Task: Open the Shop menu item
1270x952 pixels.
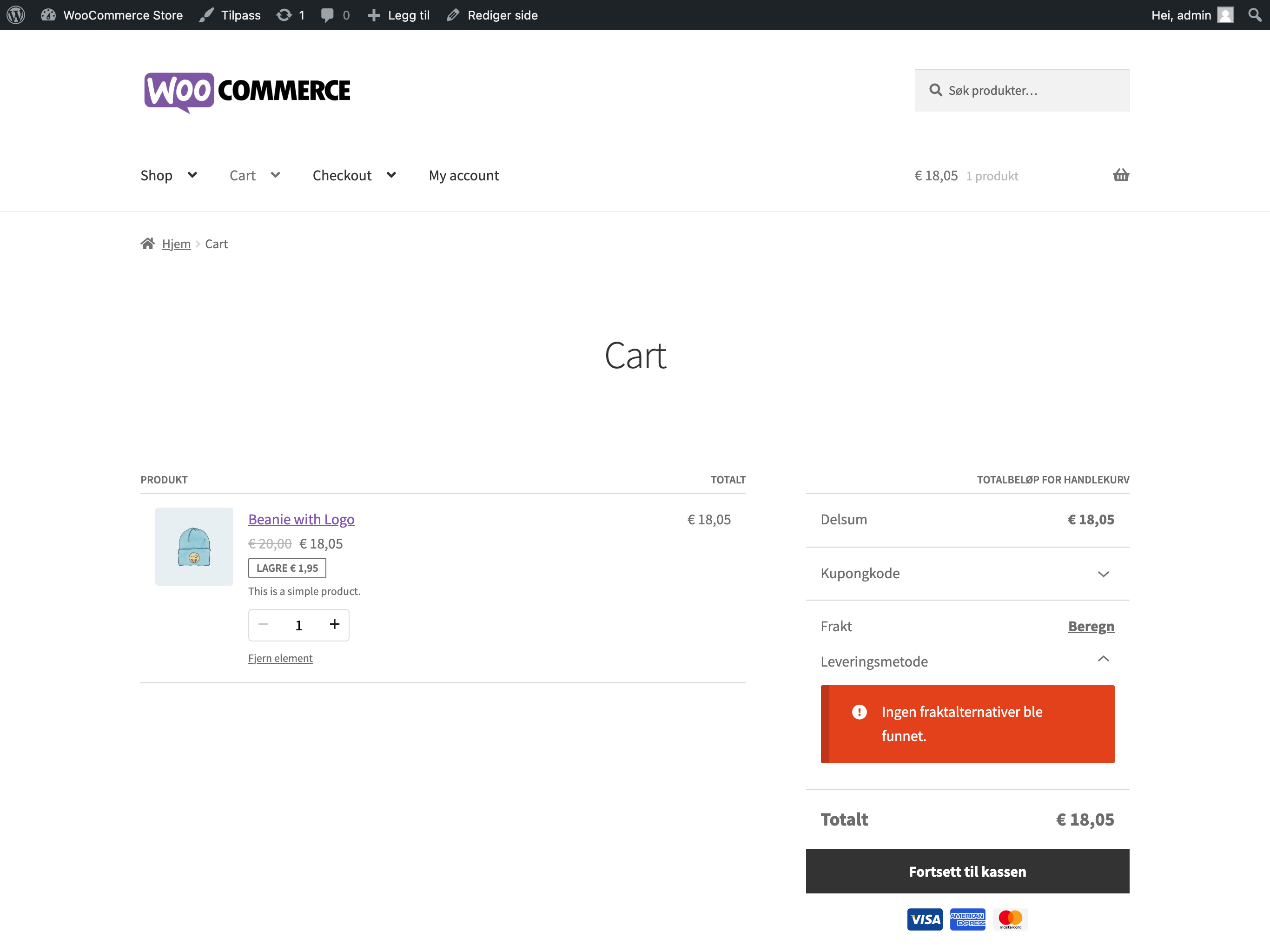Action: [x=156, y=175]
